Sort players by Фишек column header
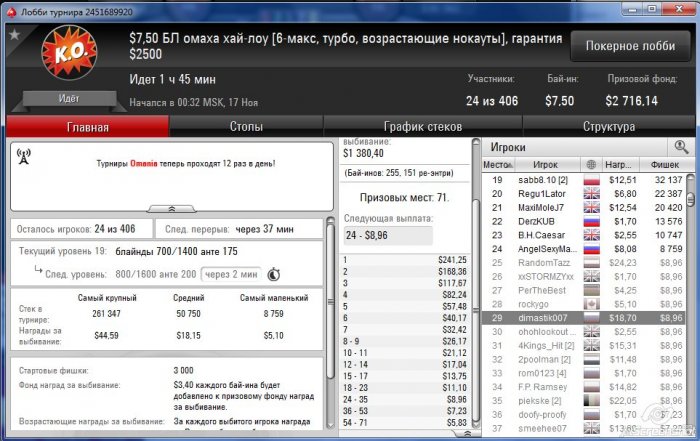The image size is (700, 441). coord(665,165)
